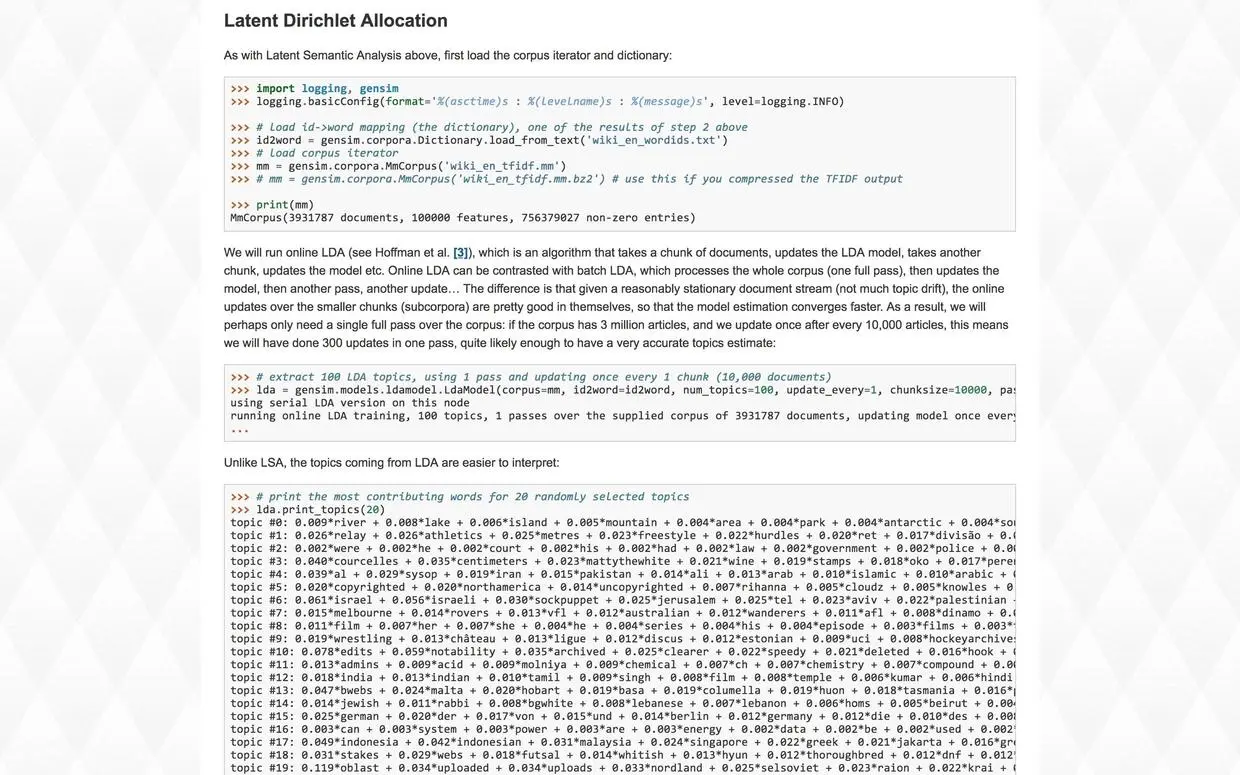The image size is (1240, 775).
Task: Click the 'load corpus iterator' comment
Action: click(314, 153)
